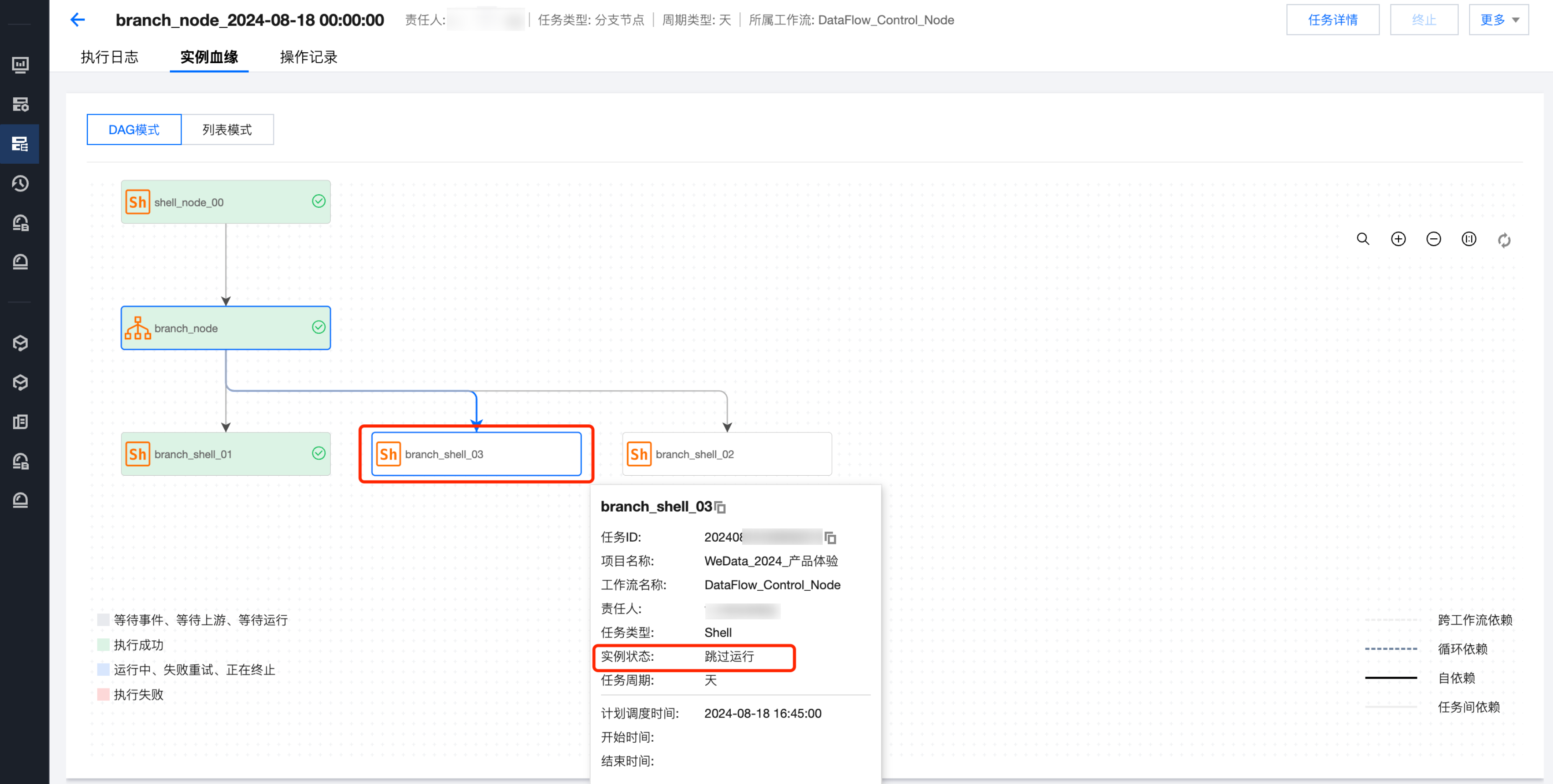Viewport: 1553px width, 784px height.
Task: Zoom out the DAG canvas
Action: [1433, 239]
